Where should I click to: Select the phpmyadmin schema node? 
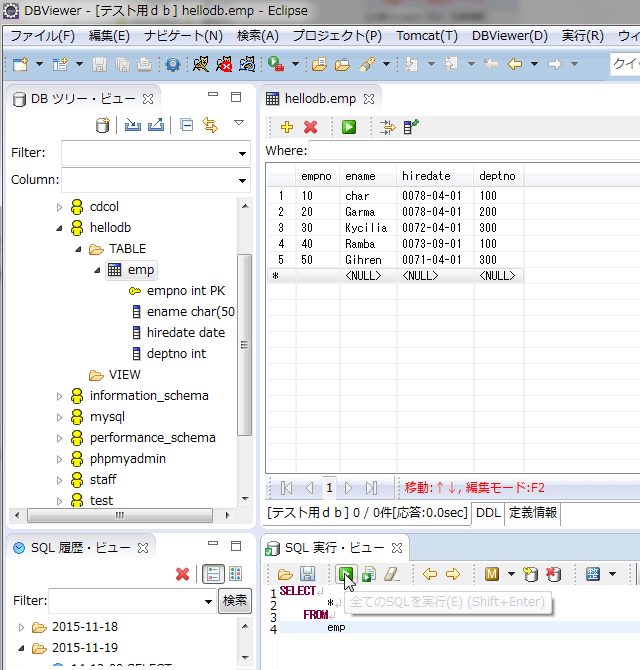(128, 459)
